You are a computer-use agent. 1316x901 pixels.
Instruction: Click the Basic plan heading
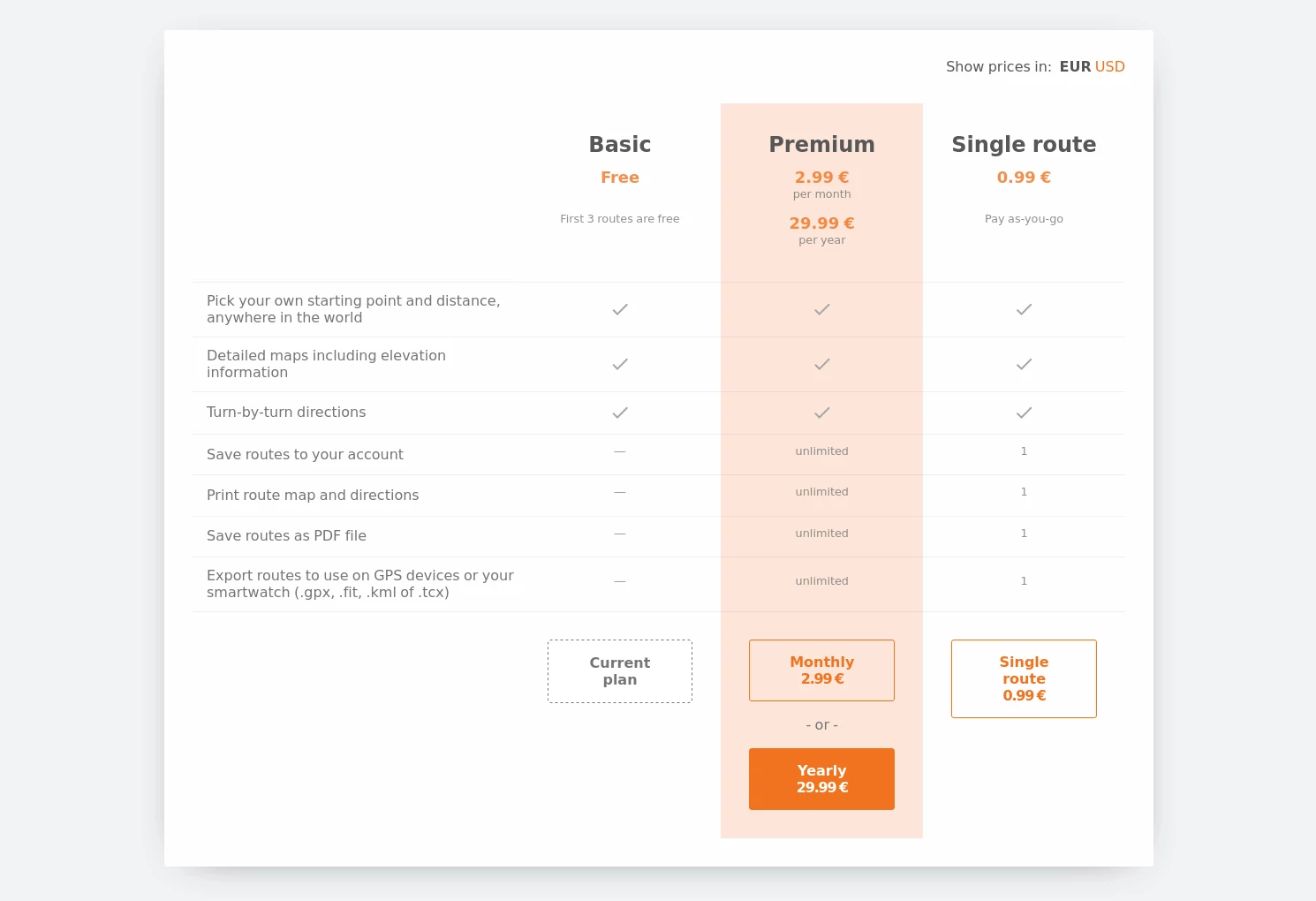click(x=620, y=145)
